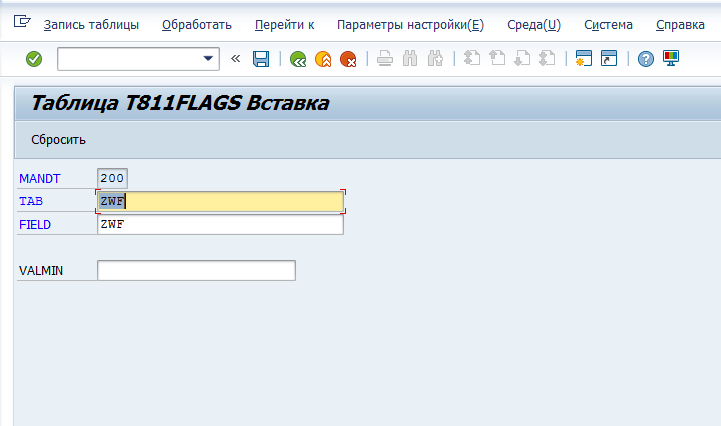
Task: Open the Справка menu
Action: click(x=680, y=25)
